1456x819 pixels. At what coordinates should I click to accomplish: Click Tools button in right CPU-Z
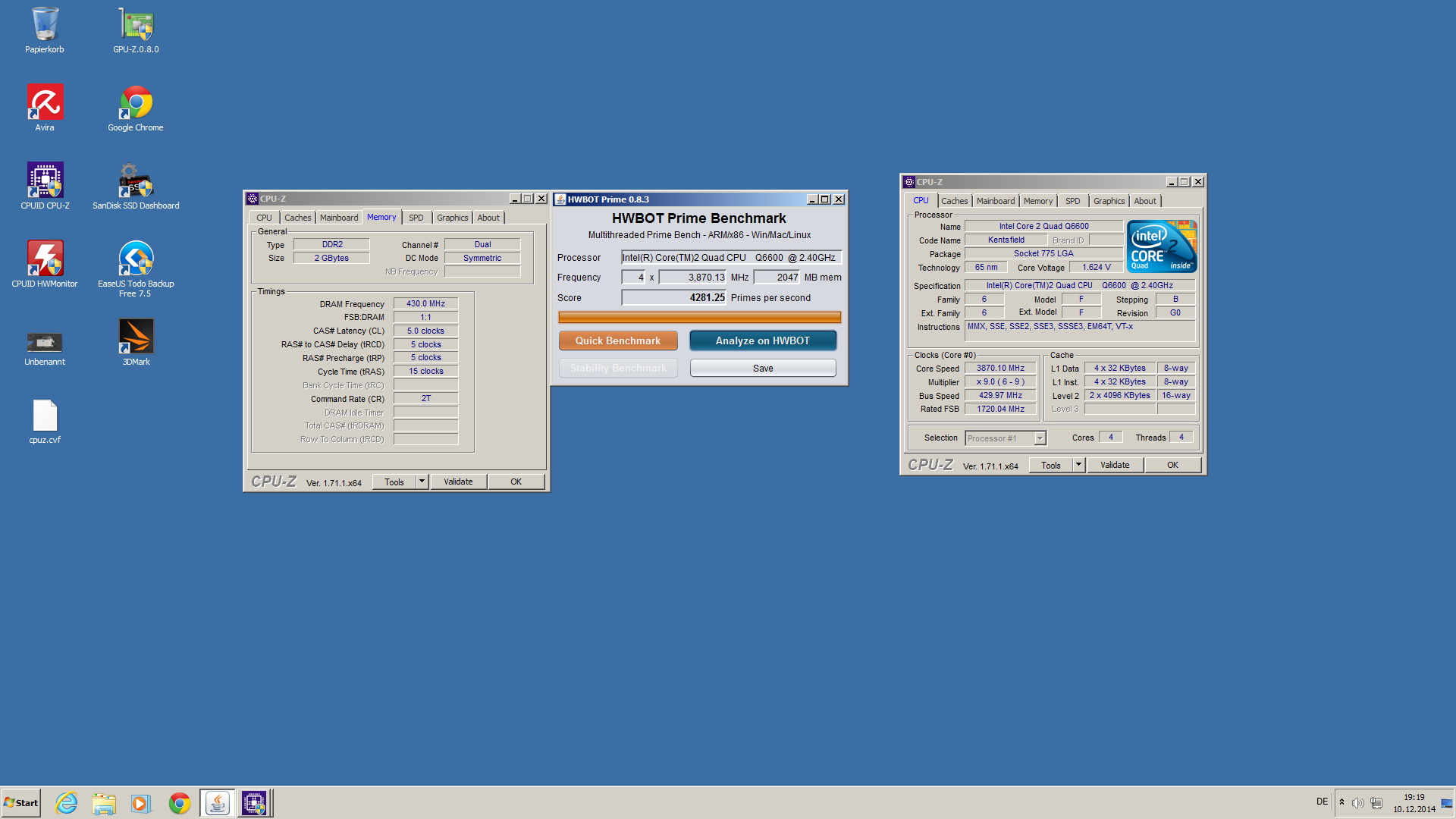(x=1051, y=466)
